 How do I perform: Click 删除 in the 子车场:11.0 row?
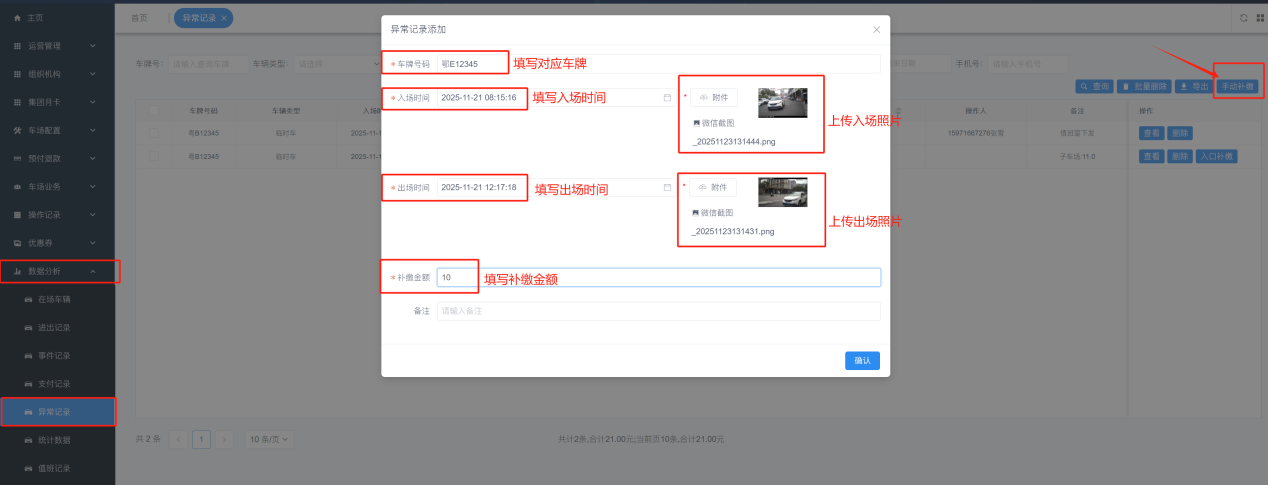click(1180, 156)
